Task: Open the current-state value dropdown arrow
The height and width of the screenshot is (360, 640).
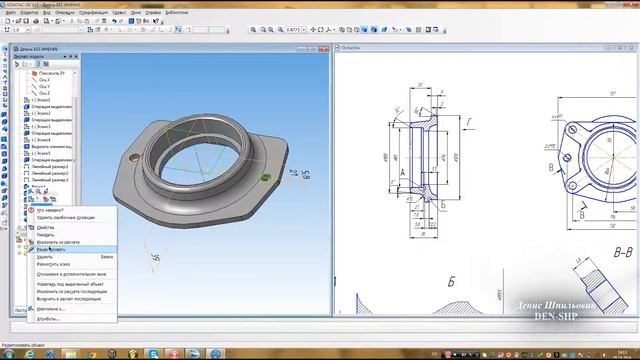Action: (28, 30)
